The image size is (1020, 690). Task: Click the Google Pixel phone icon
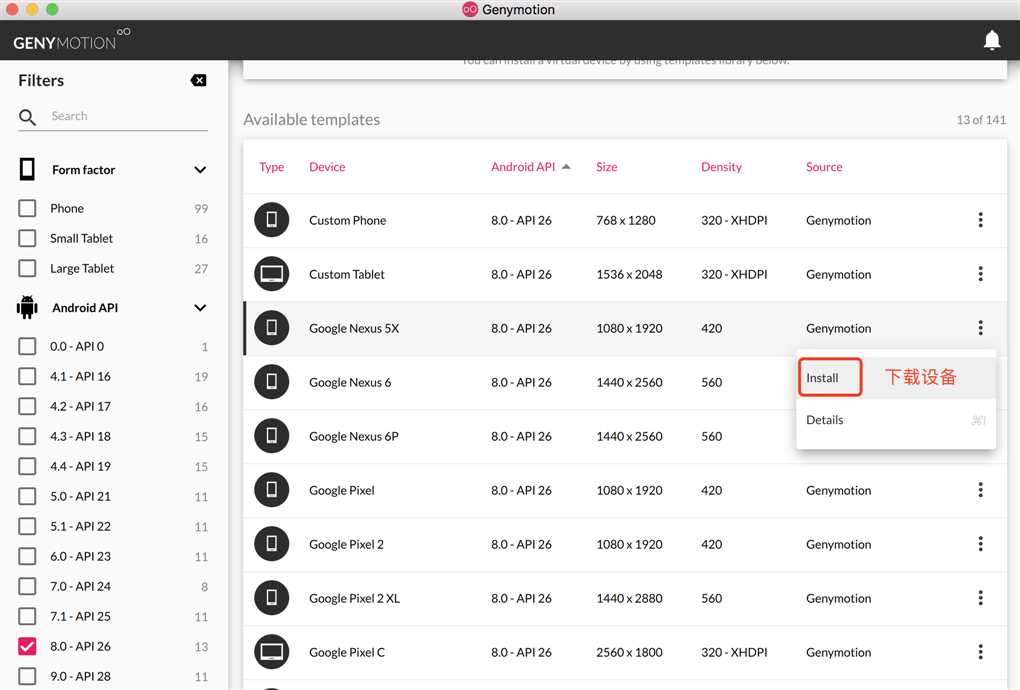[271, 490]
